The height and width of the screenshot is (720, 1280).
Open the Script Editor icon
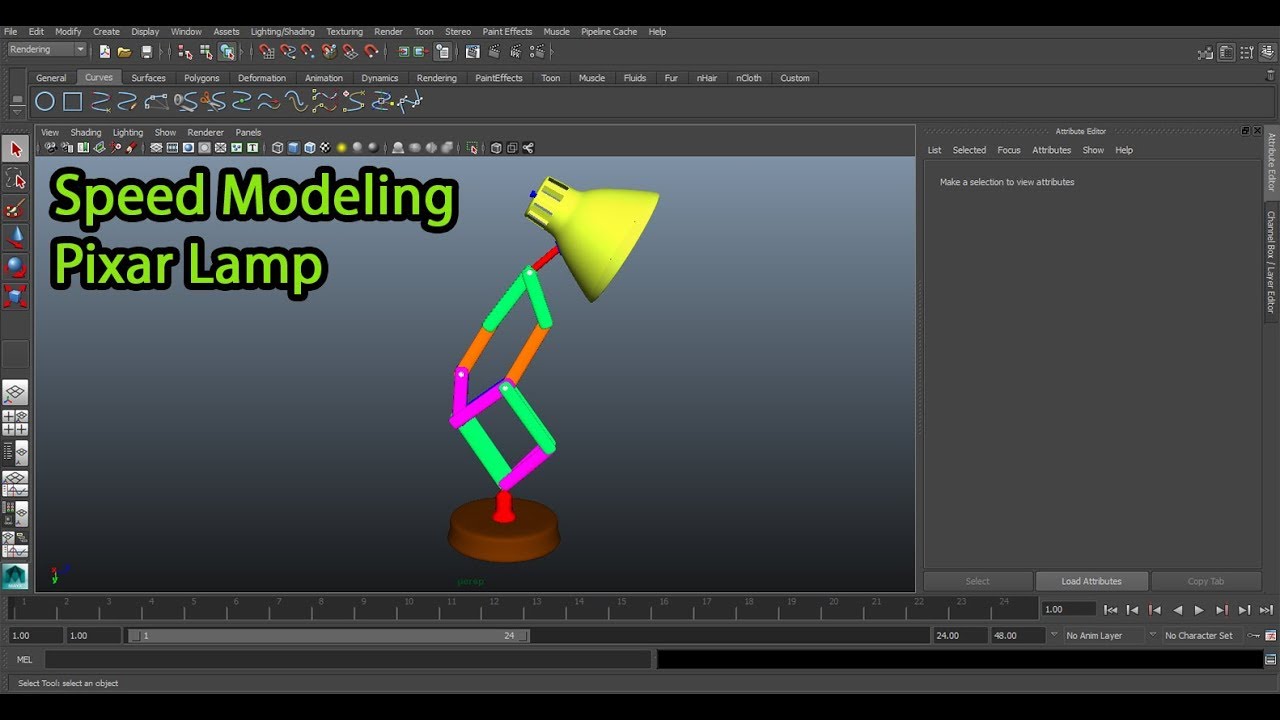(1271, 659)
